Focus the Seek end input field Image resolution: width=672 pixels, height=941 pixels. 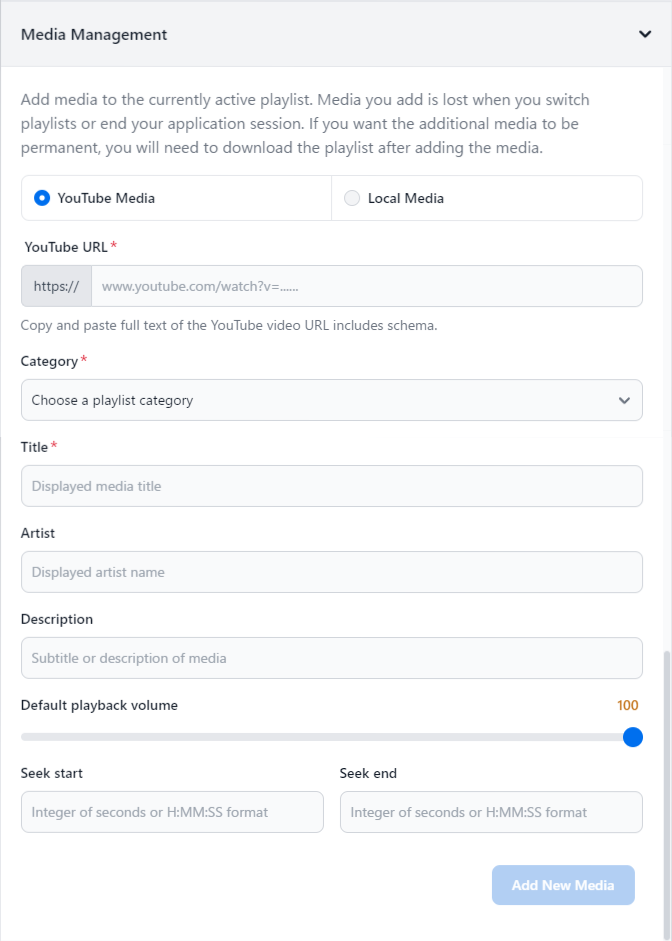tap(491, 812)
